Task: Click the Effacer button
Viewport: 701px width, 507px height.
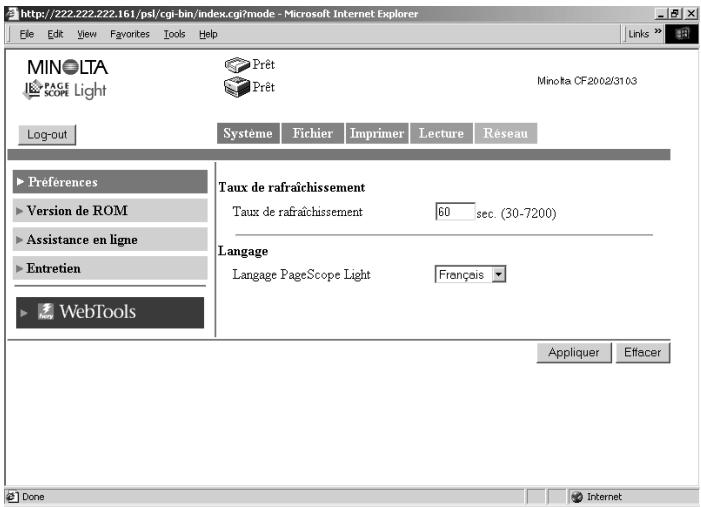Action: pyautogui.click(x=642, y=353)
